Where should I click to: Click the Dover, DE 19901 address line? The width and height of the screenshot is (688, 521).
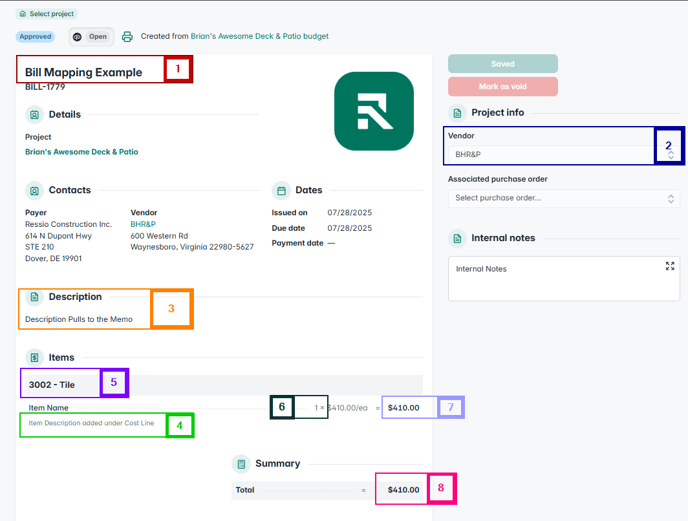coord(53,259)
